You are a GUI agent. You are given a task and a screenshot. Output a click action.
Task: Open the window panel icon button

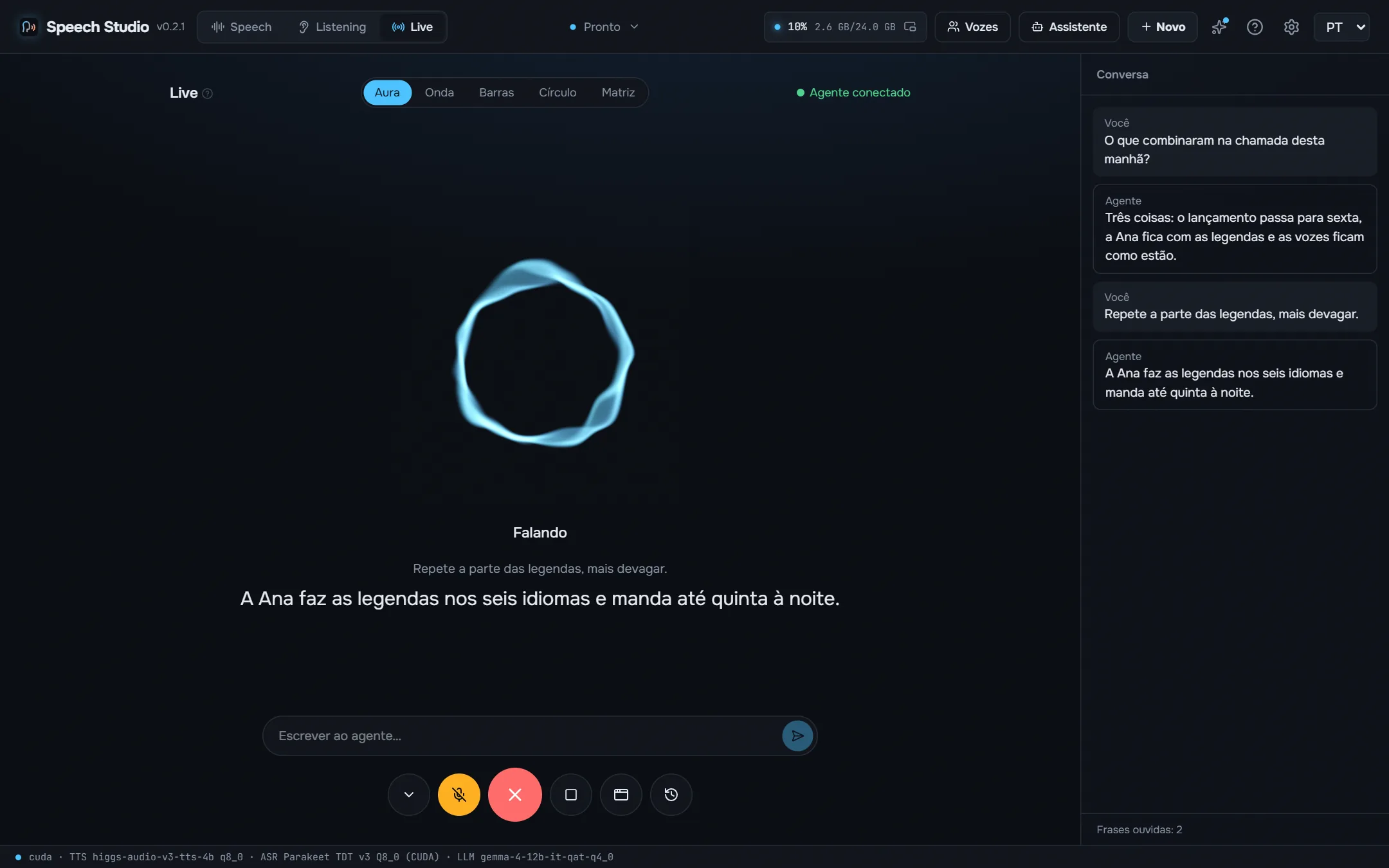click(621, 795)
